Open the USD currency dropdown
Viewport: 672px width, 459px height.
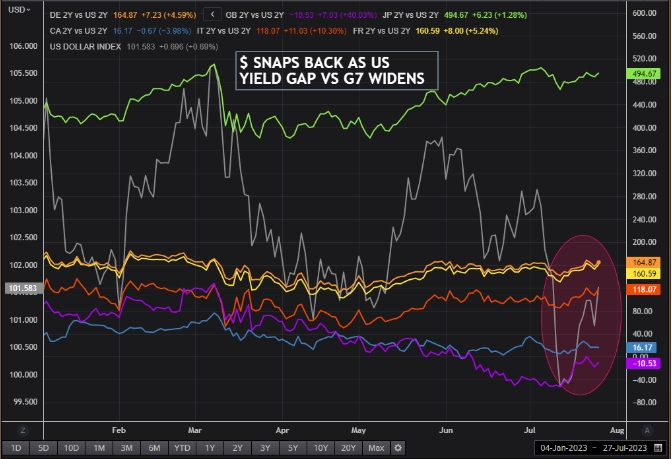click(x=17, y=10)
